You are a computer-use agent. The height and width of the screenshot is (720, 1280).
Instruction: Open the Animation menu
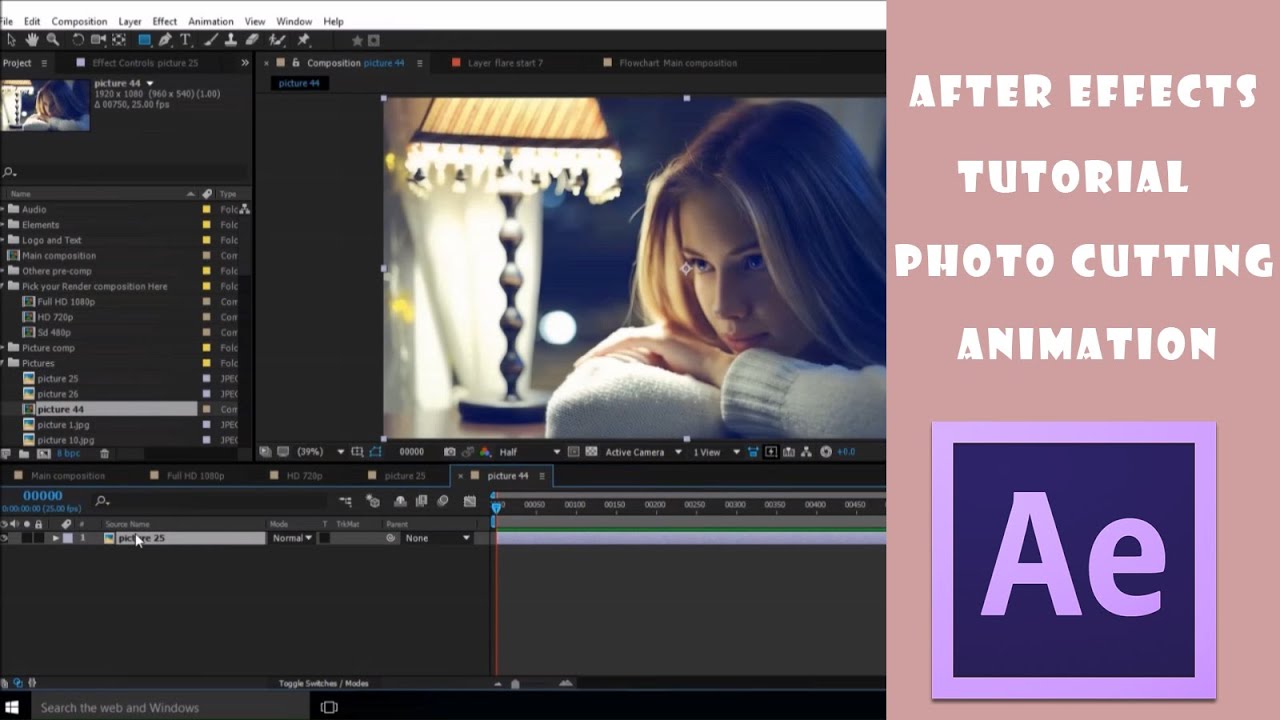pos(211,21)
